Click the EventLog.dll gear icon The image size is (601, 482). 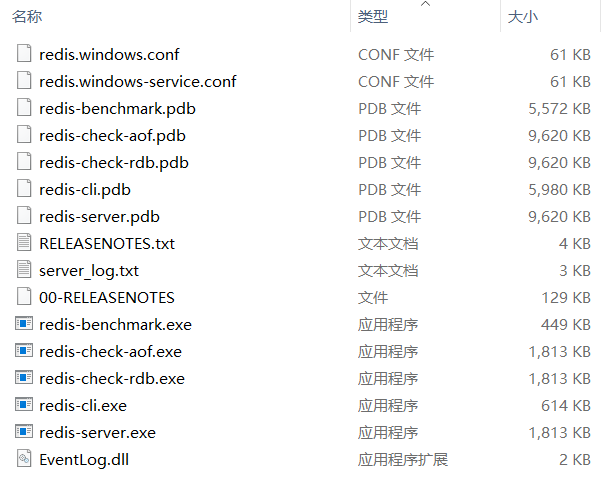click(25, 459)
